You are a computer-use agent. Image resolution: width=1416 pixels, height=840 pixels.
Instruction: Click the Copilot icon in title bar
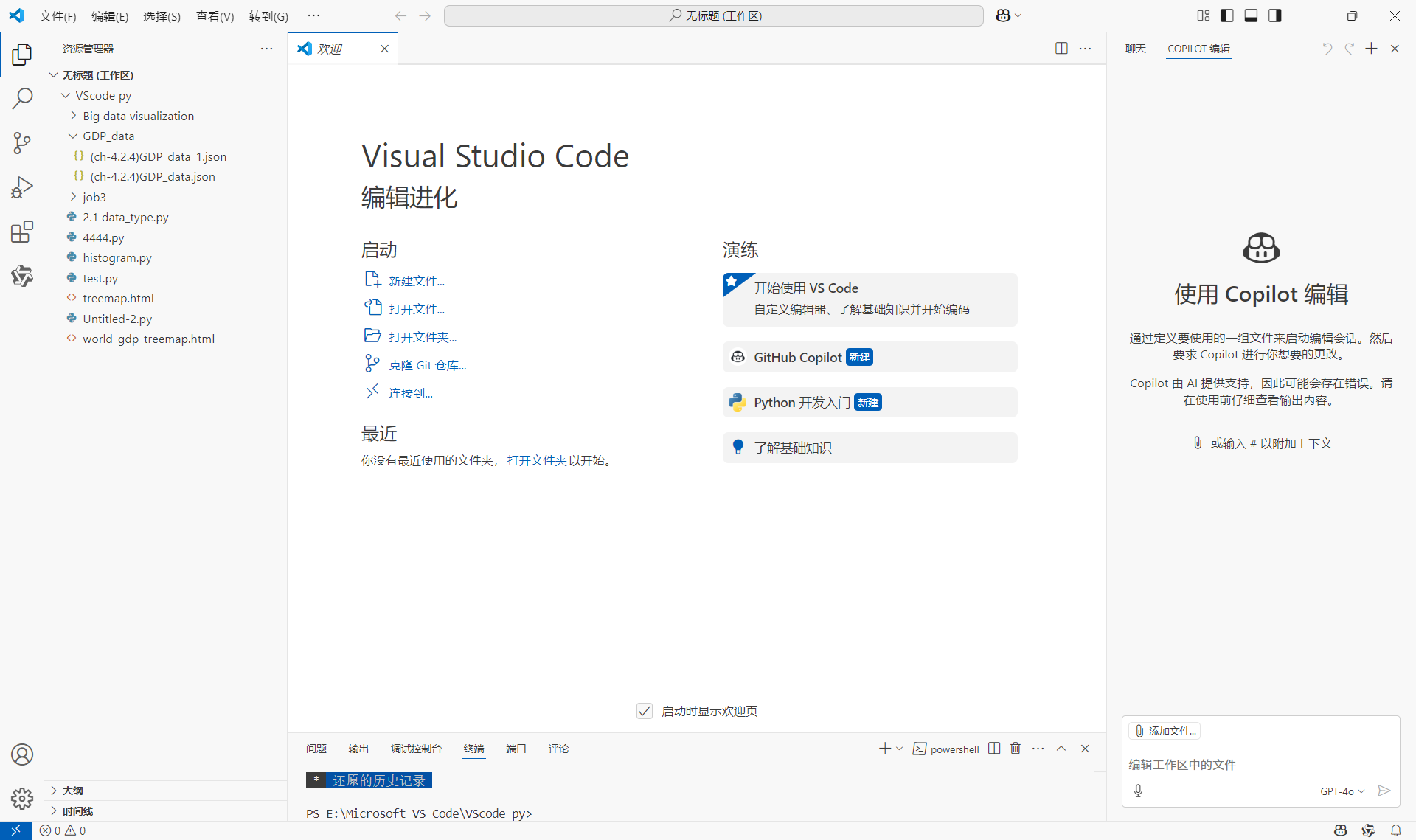tap(1003, 15)
